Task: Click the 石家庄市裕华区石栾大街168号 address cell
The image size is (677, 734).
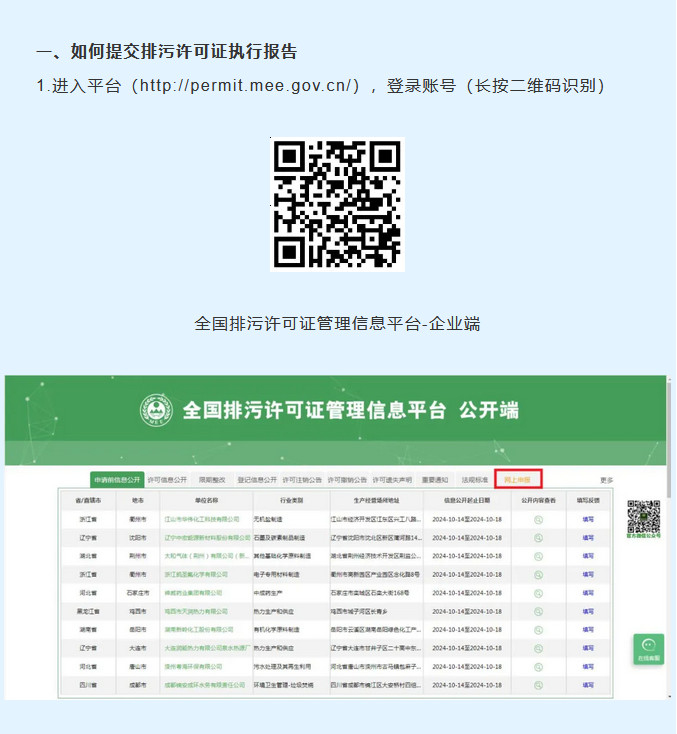Action: tap(370, 593)
